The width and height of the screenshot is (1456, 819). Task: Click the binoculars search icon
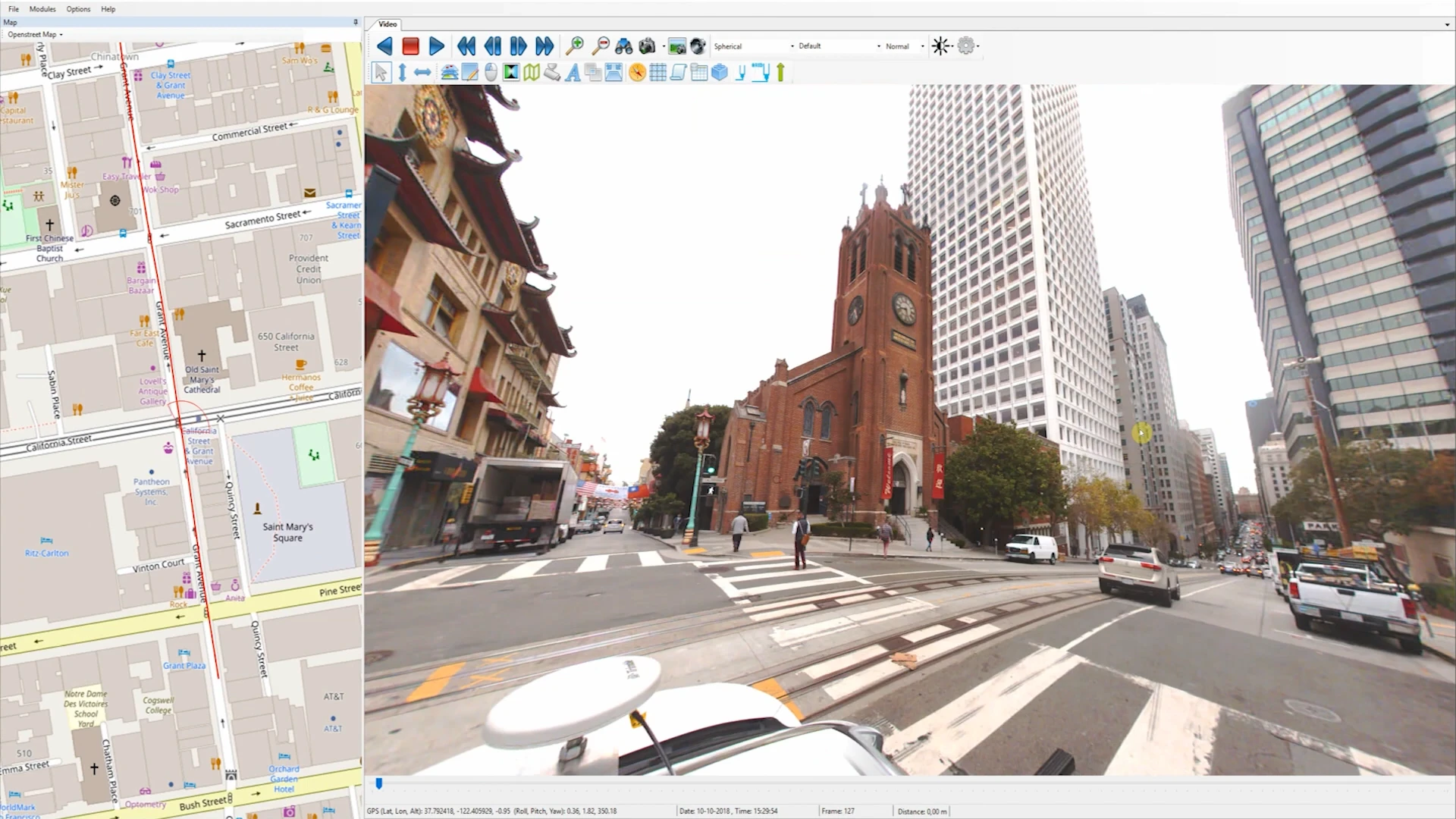[x=624, y=46]
